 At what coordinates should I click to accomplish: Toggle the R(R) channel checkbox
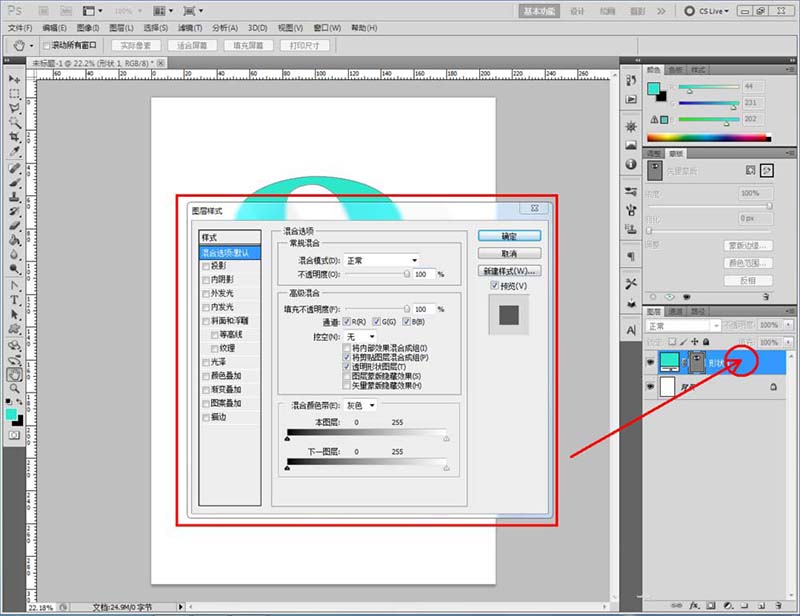(x=347, y=322)
